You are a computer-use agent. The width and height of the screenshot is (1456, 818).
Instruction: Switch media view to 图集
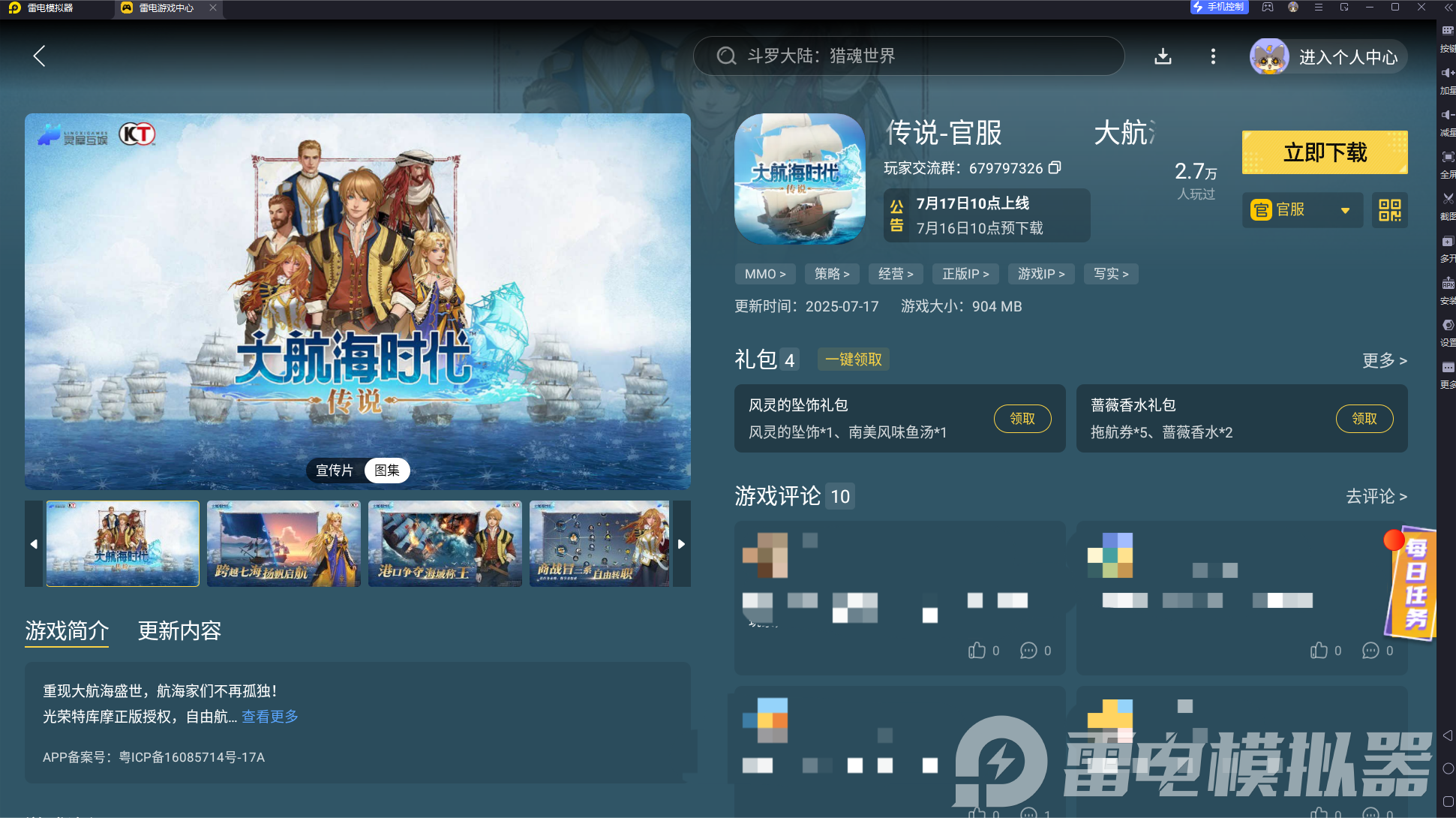tap(387, 471)
